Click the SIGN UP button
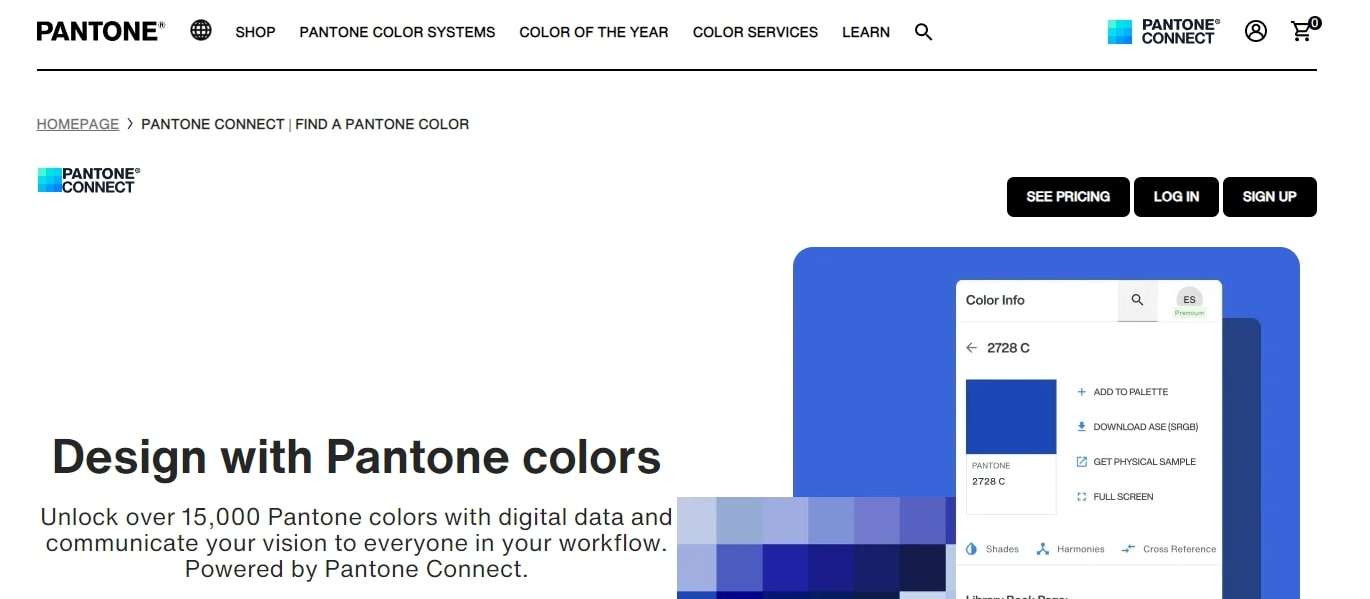The width and height of the screenshot is (1370, 599). (1269, 197)
